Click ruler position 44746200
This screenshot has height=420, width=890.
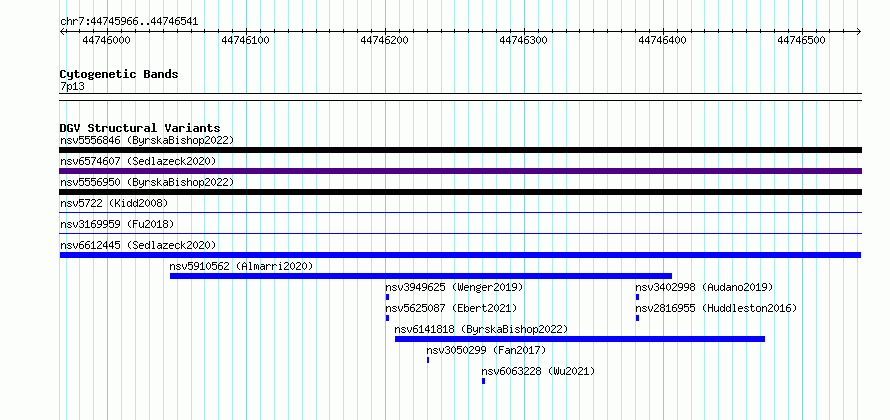(x=384, y=40)
